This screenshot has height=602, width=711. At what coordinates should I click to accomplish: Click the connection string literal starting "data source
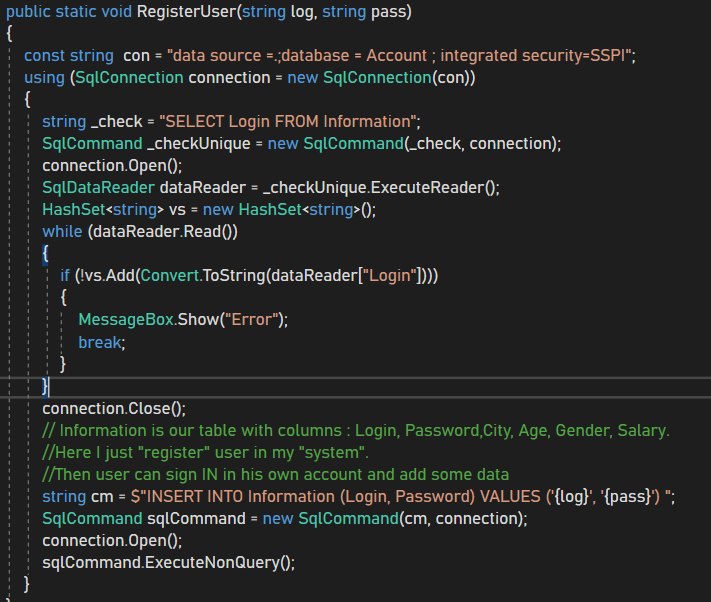[399, 55]
